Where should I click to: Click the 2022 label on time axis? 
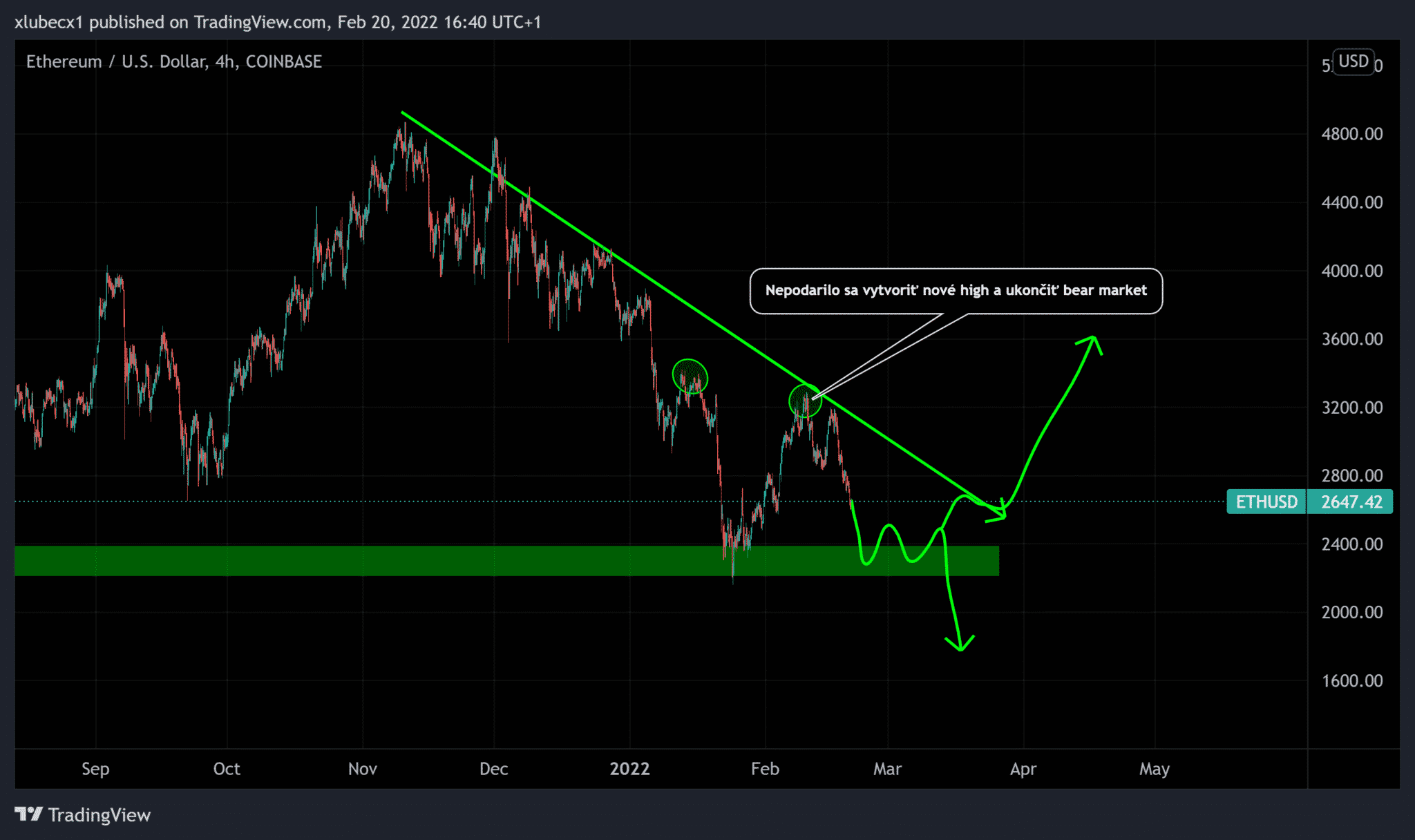point(629,769)
